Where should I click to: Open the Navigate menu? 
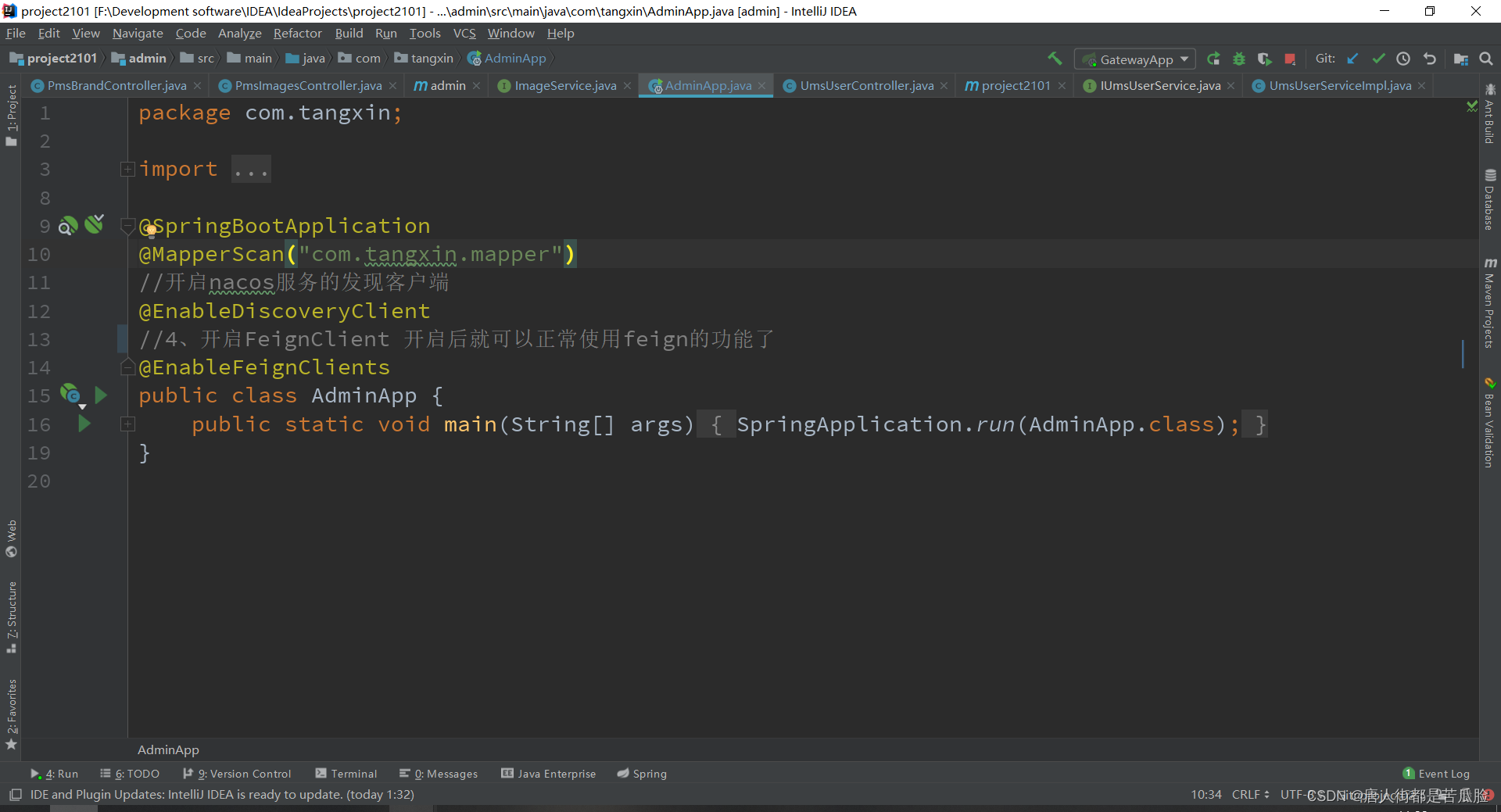138,34
